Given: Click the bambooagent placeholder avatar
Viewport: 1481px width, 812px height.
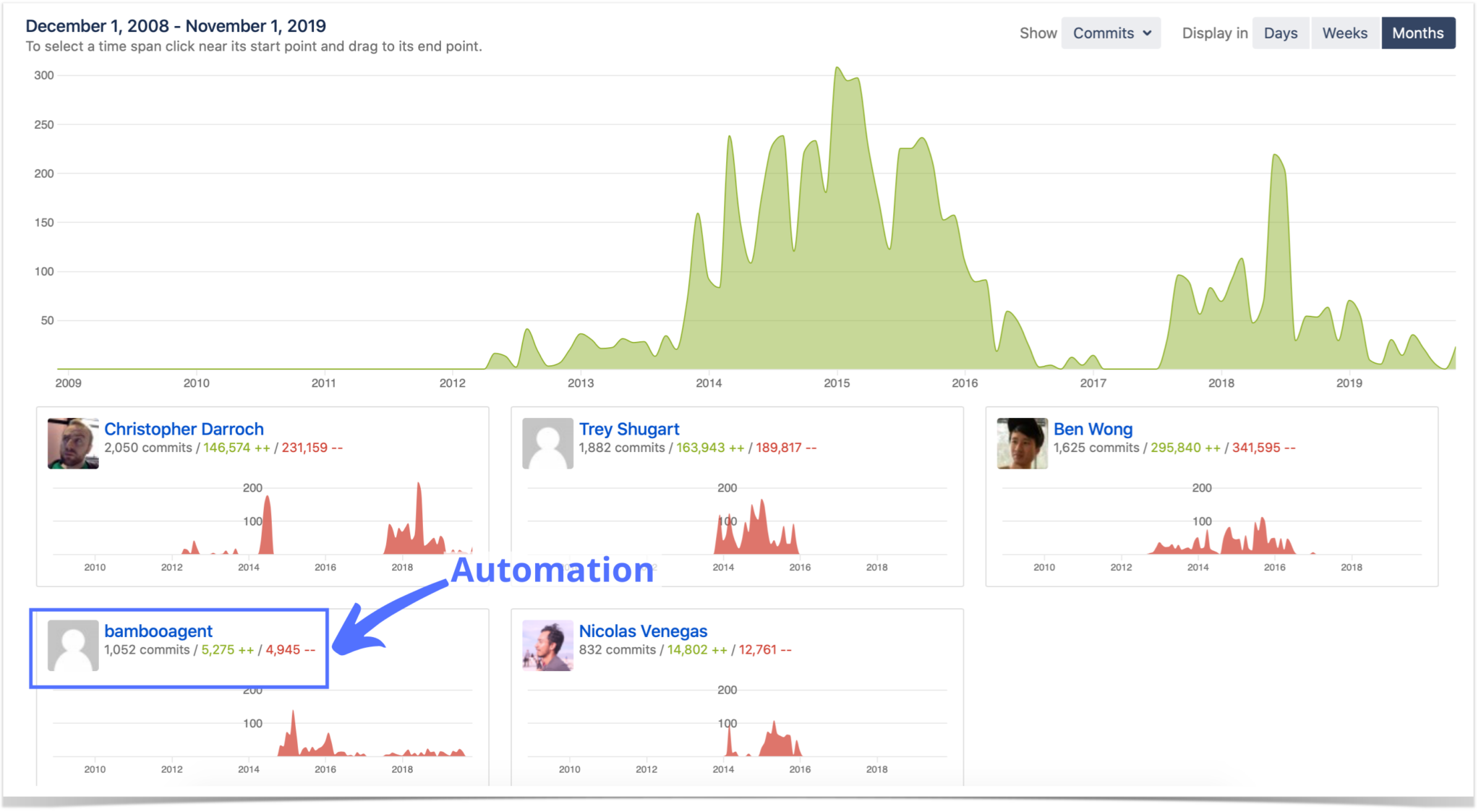Looking at the screenshot, I should pos(72,645).
